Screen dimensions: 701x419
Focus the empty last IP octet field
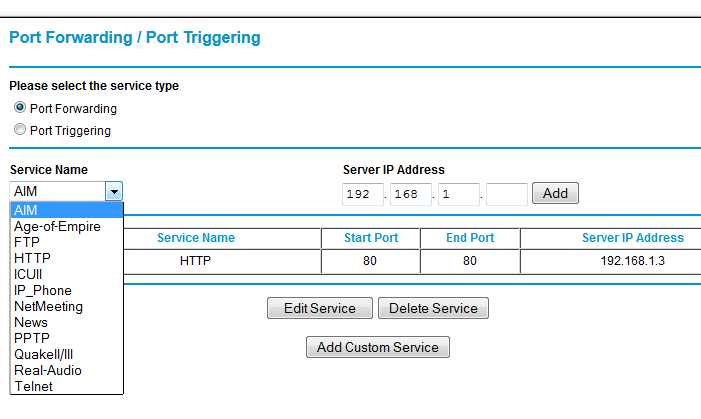point(507,194)
